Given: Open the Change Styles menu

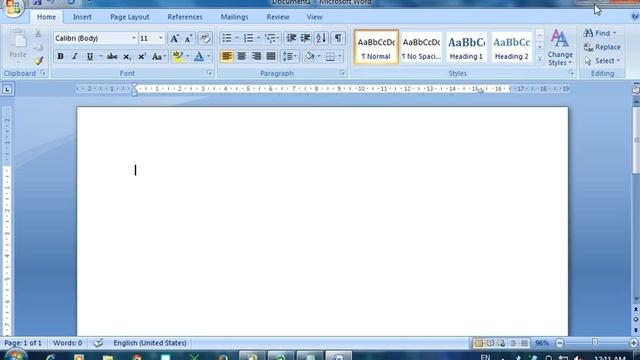Looking at the screenshot, I should tap(560, 48).
